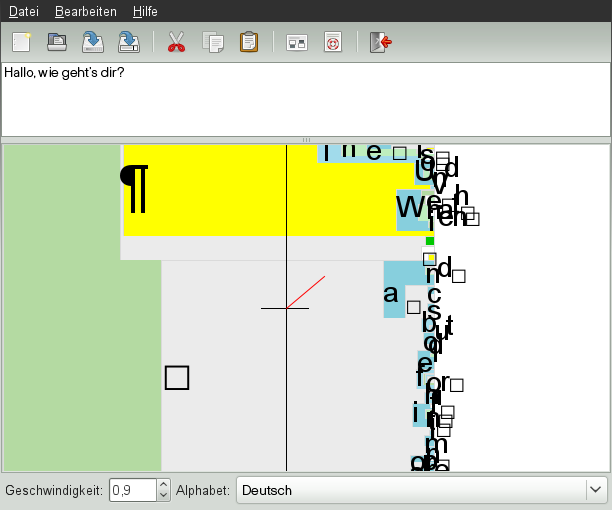Increase Geschwindigkeit using the up arrow
This screenshot has width=612, height=510.
(164, 485)
